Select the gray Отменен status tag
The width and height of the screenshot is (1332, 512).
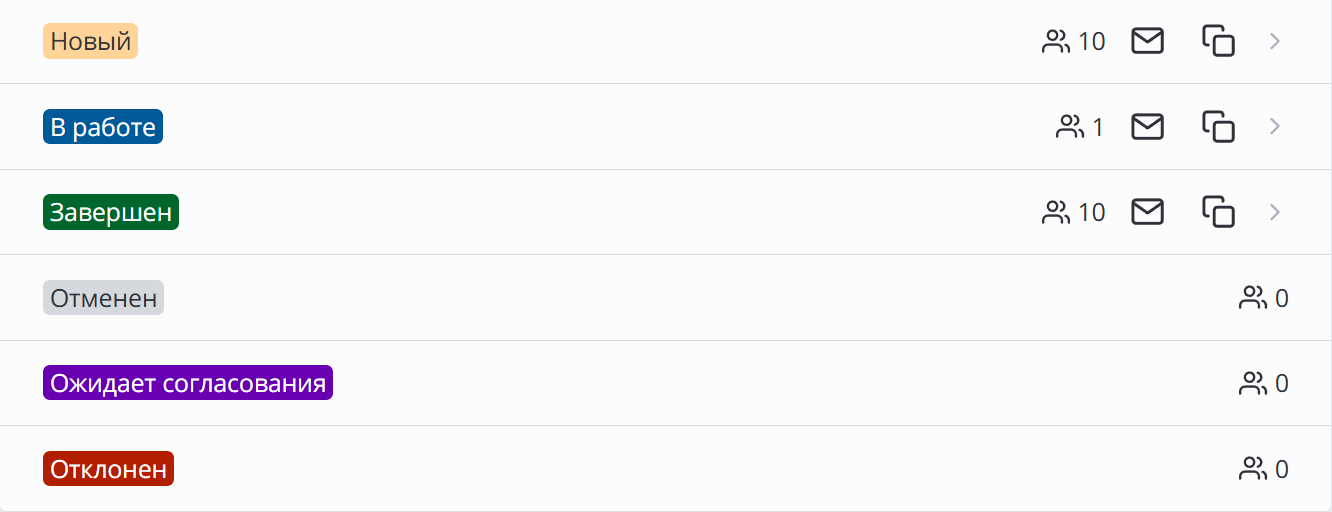[x=103, y=298]
